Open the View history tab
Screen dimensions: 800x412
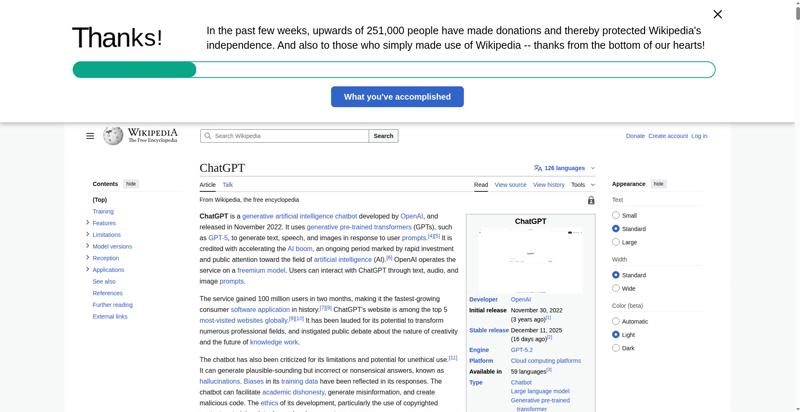[x=548, y=185]
